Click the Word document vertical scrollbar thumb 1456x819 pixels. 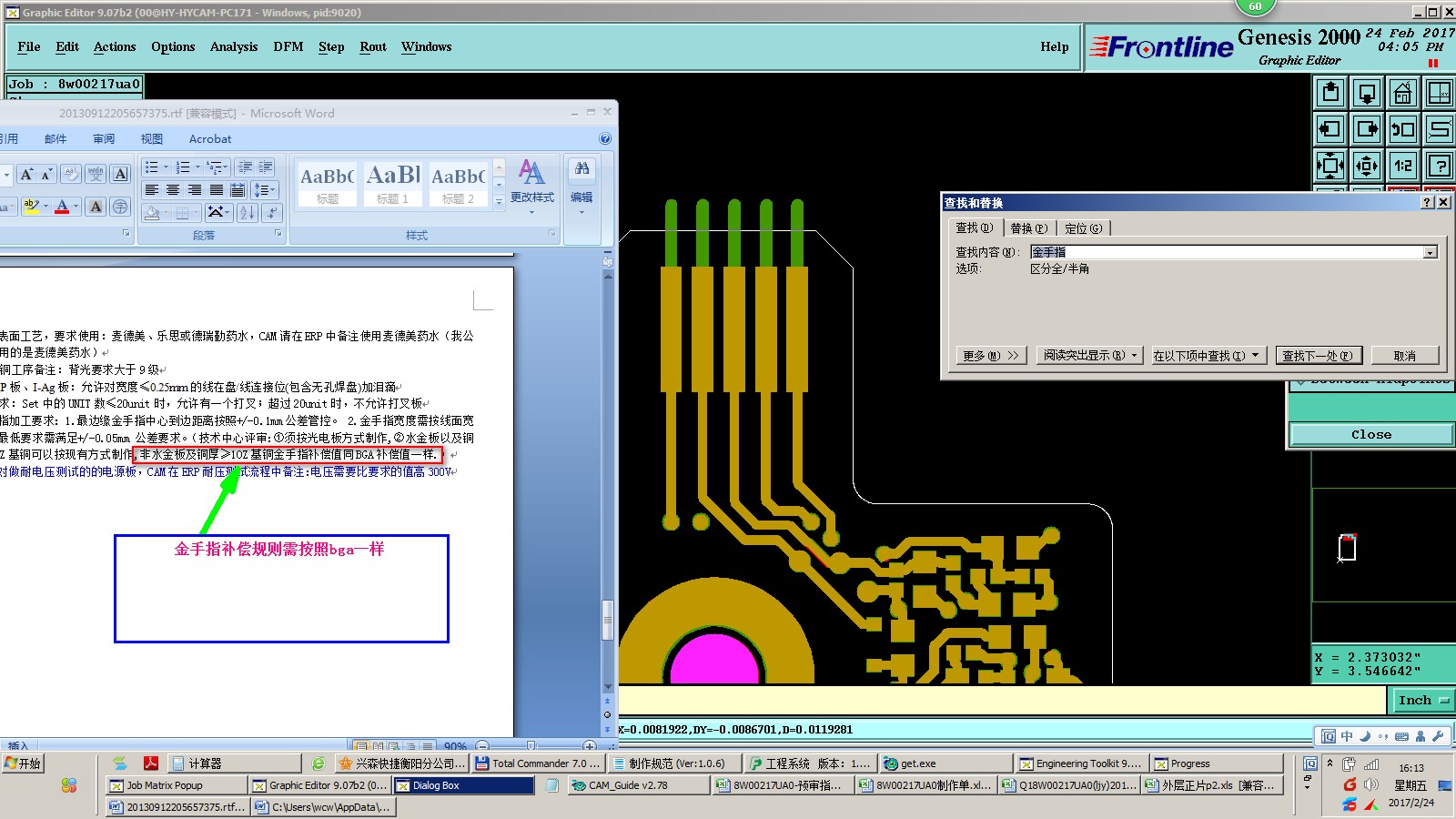pyautogui.click(x=608, y=620)
